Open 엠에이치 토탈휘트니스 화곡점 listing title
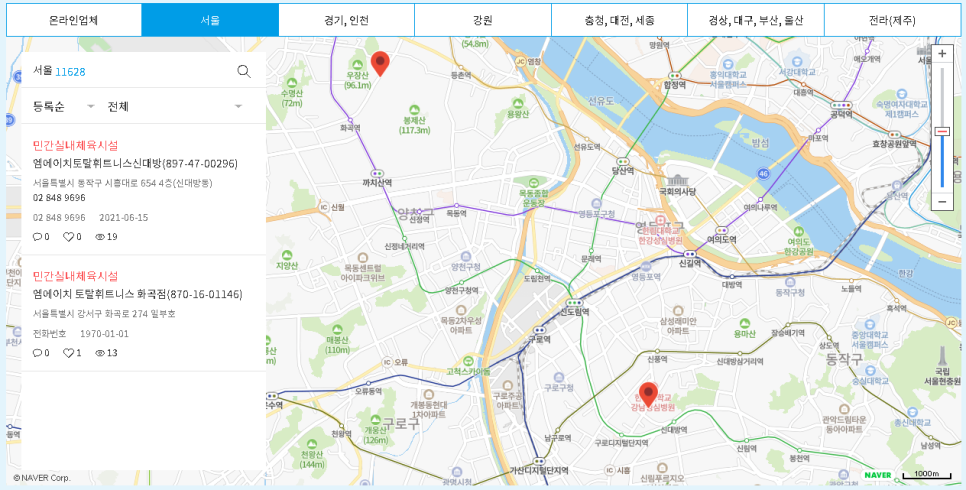This screenshot has height=490, width=966. pos(137,294)
